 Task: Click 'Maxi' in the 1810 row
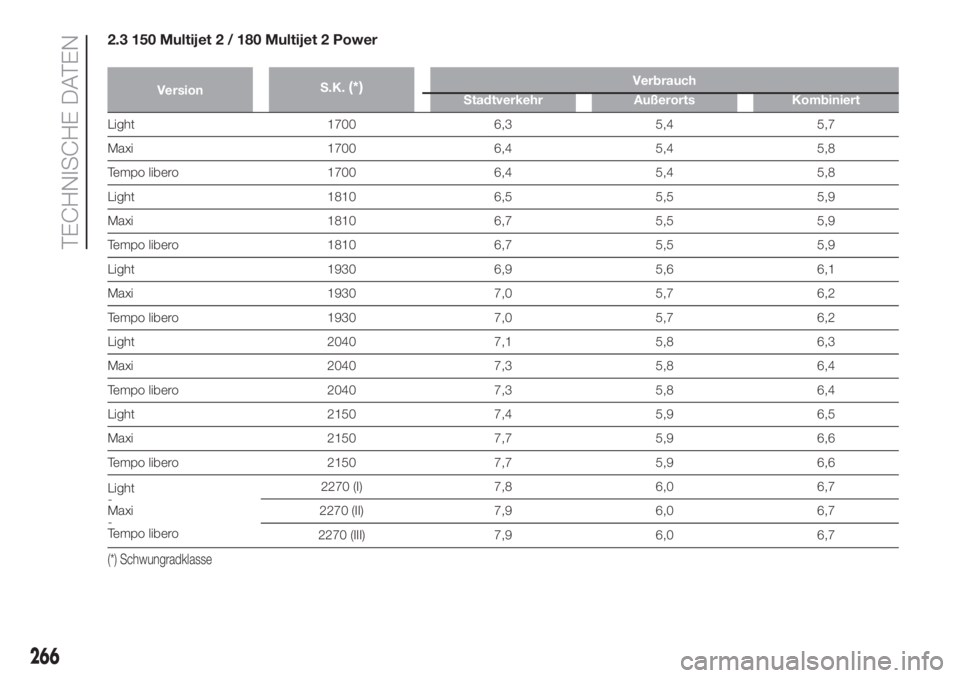[x=120, y=220]
